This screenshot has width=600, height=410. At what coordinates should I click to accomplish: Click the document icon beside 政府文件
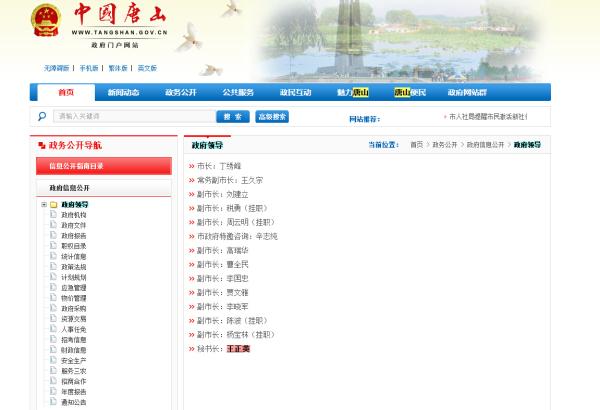54,225
